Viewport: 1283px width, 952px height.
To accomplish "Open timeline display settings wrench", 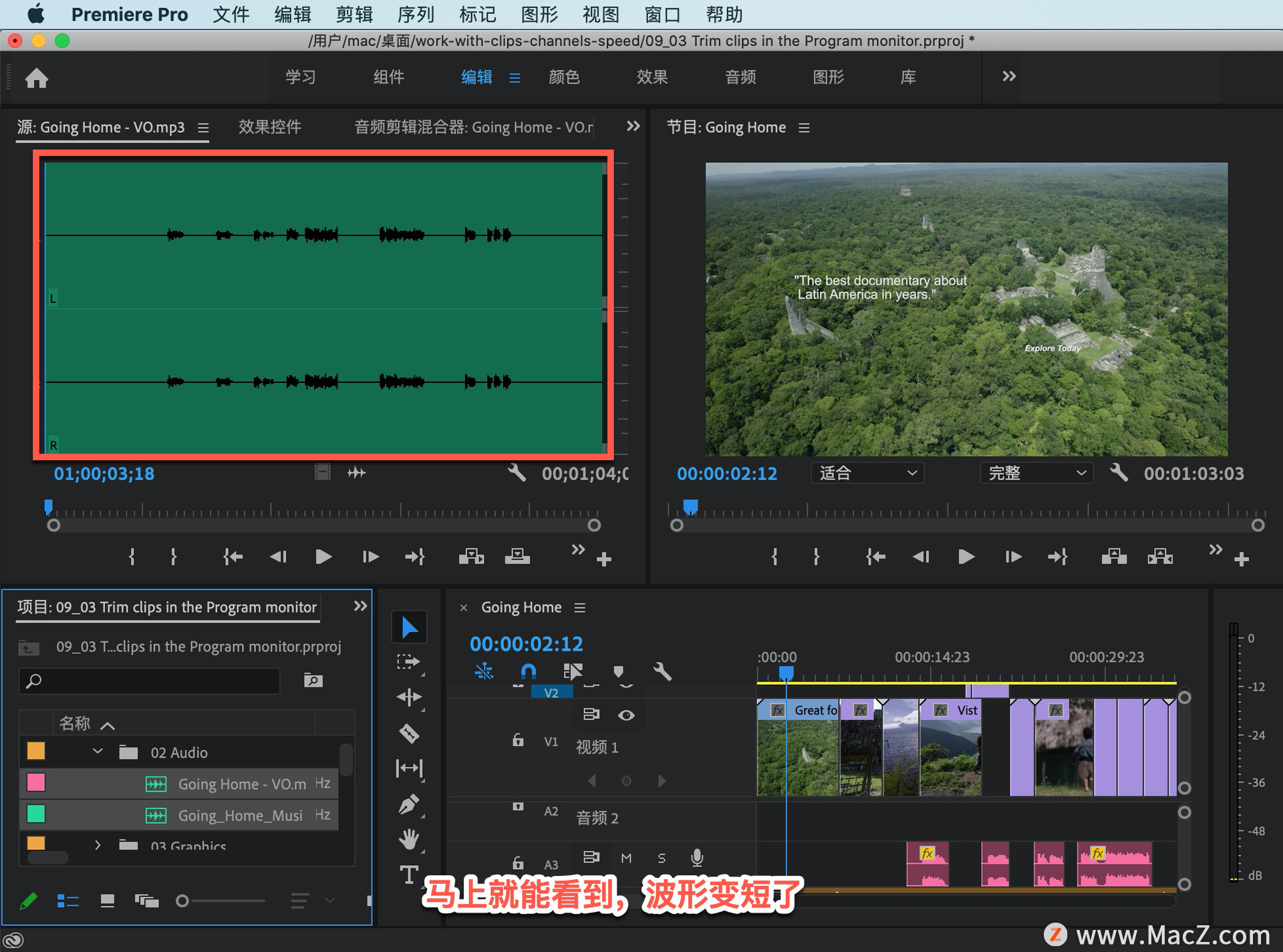I will click(662, 671).
